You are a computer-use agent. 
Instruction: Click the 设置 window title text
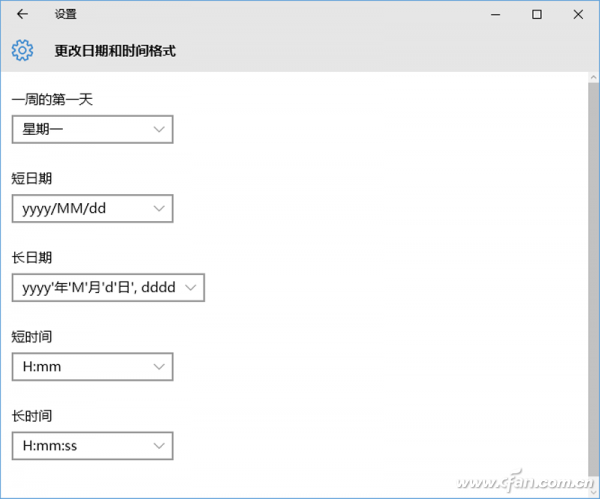pyautogui.click(x=65, y=14)
